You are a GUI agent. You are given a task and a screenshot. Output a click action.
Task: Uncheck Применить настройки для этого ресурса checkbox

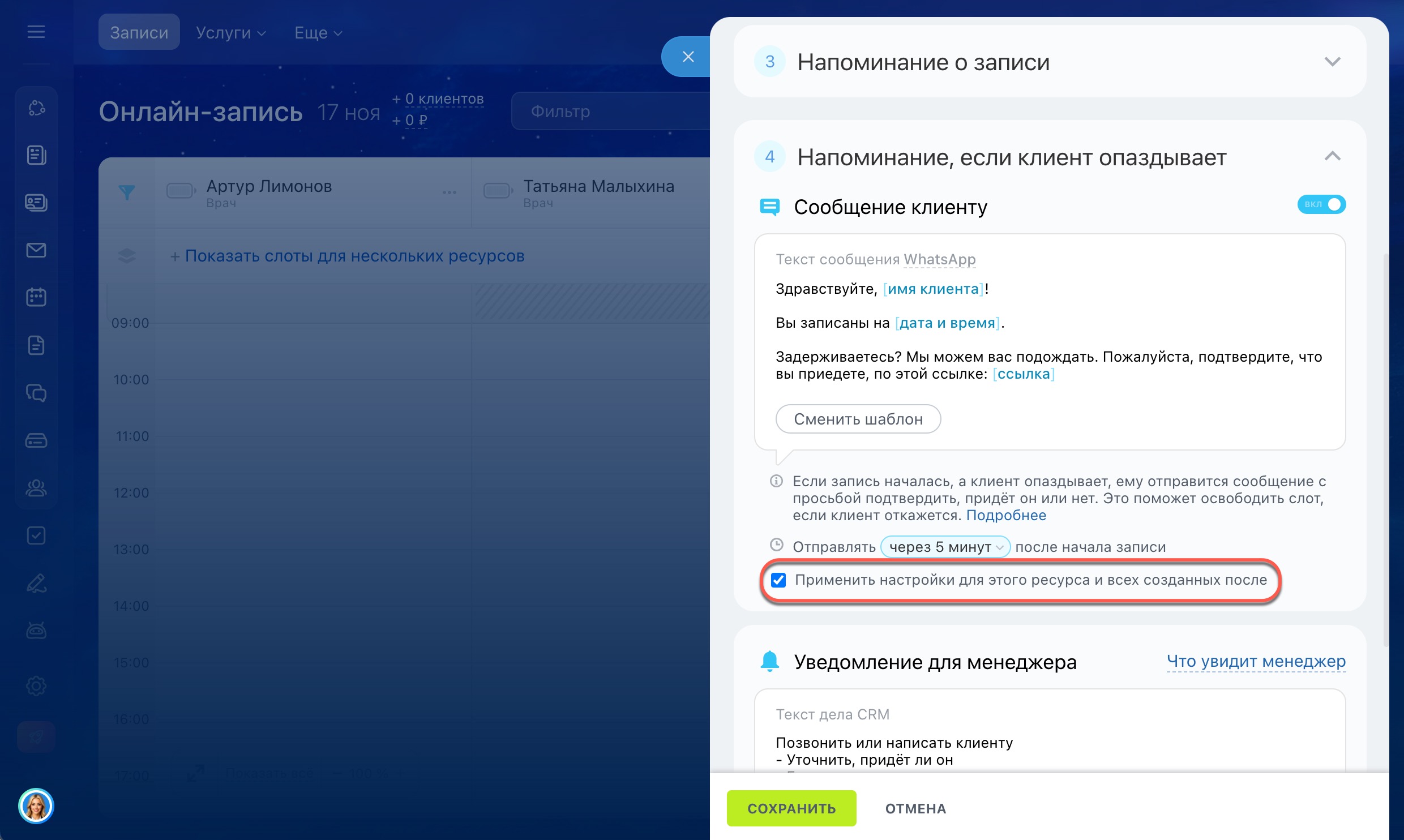[778, 580]
